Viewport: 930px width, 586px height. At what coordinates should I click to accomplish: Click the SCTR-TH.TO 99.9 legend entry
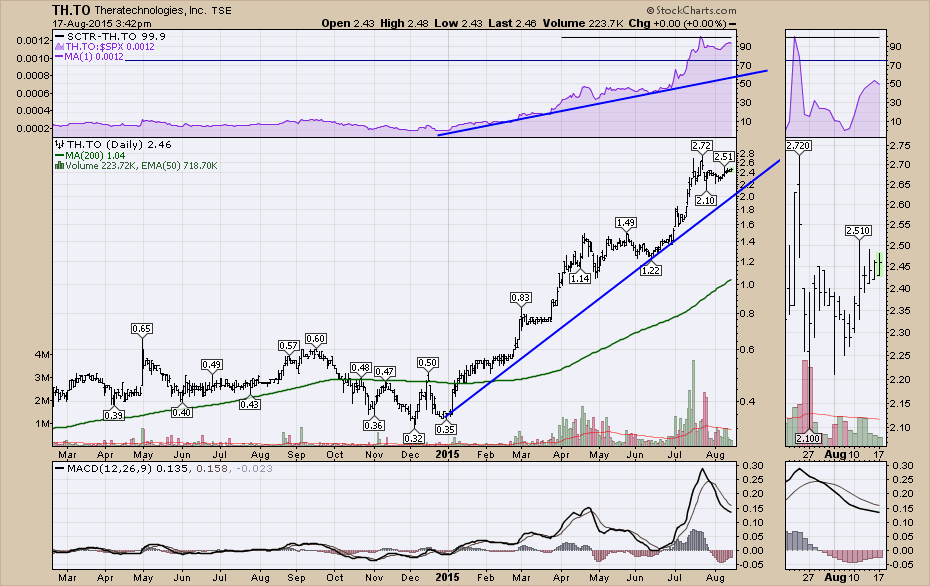pos(116,36)
